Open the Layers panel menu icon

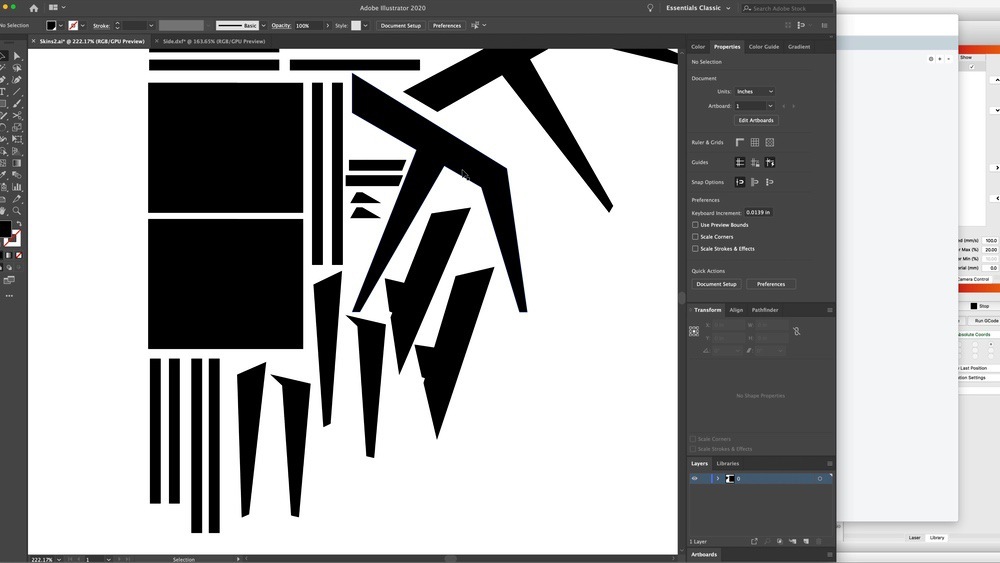click(830, 464)
